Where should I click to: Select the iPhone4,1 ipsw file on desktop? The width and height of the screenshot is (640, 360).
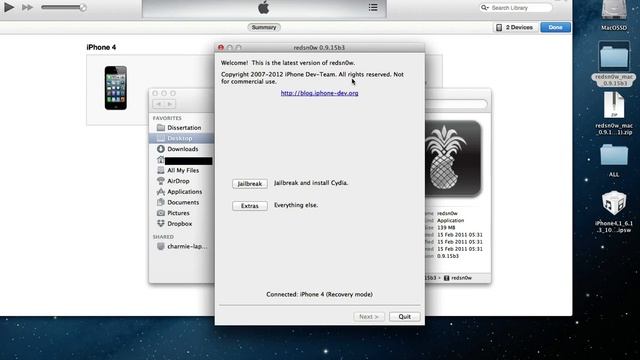pos(614,211)
